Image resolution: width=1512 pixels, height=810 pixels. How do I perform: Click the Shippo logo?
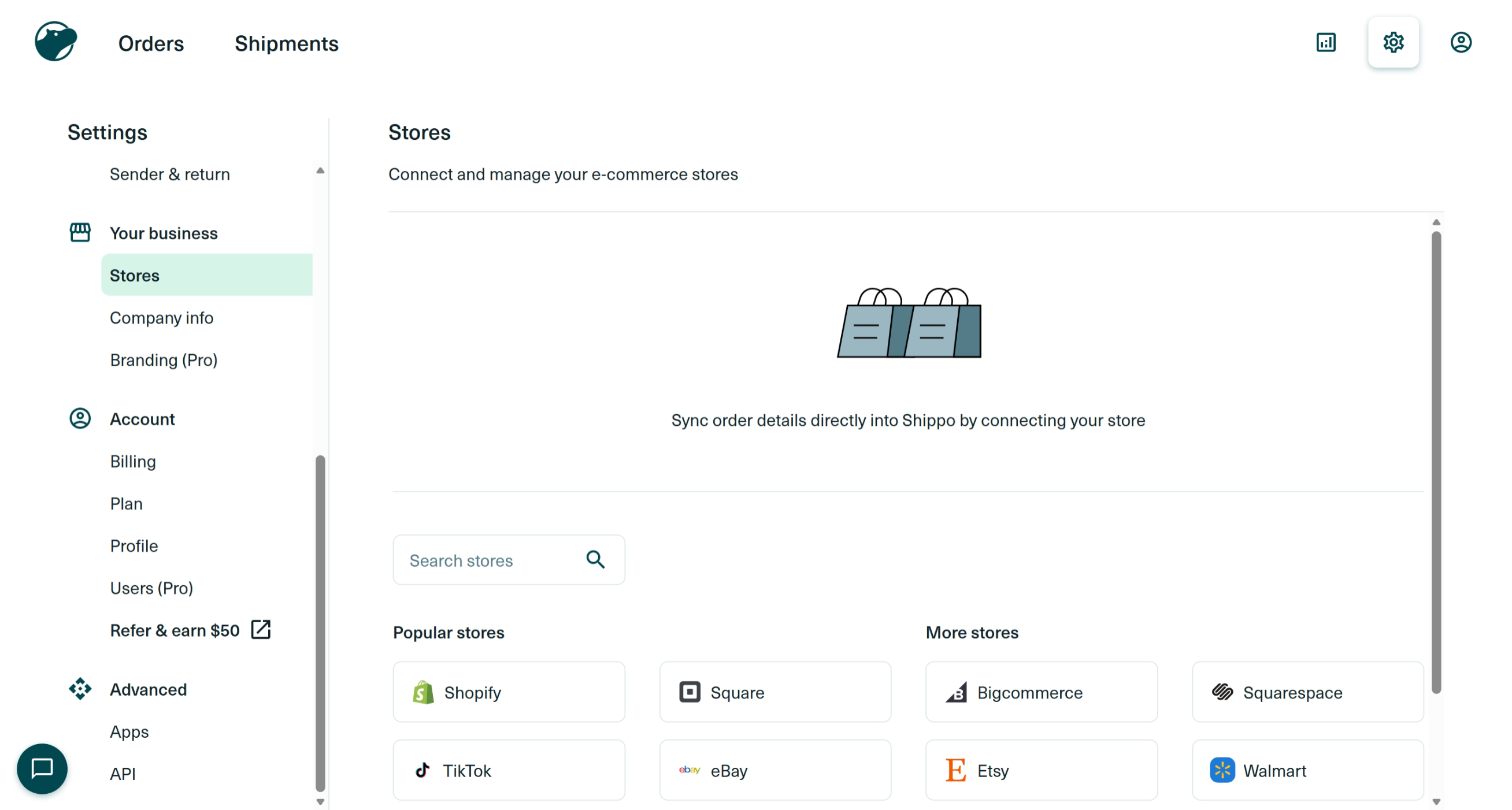point(55,42)
